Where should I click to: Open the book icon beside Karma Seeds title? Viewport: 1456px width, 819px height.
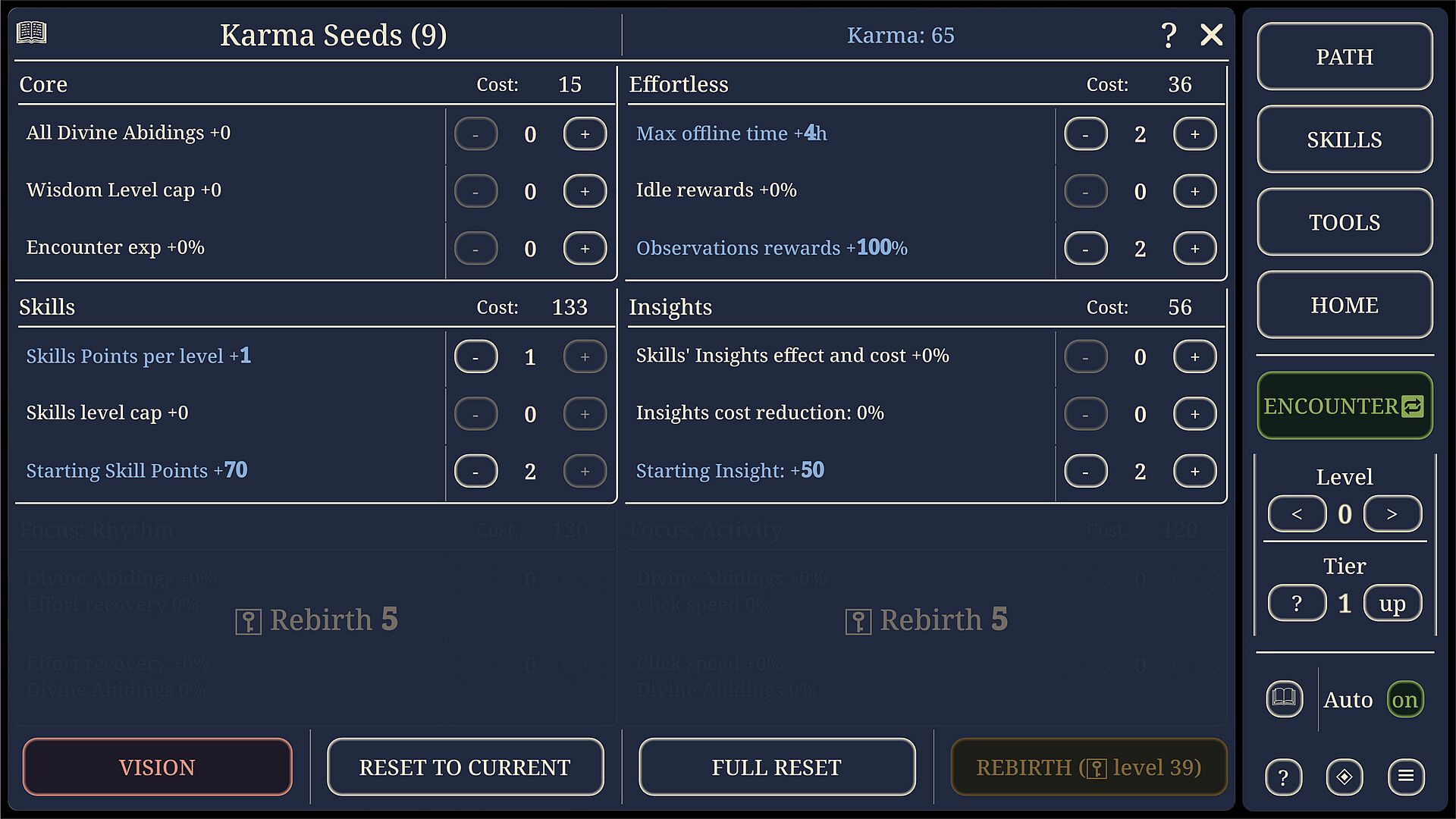pyautogui.click(x=32, y=33)
